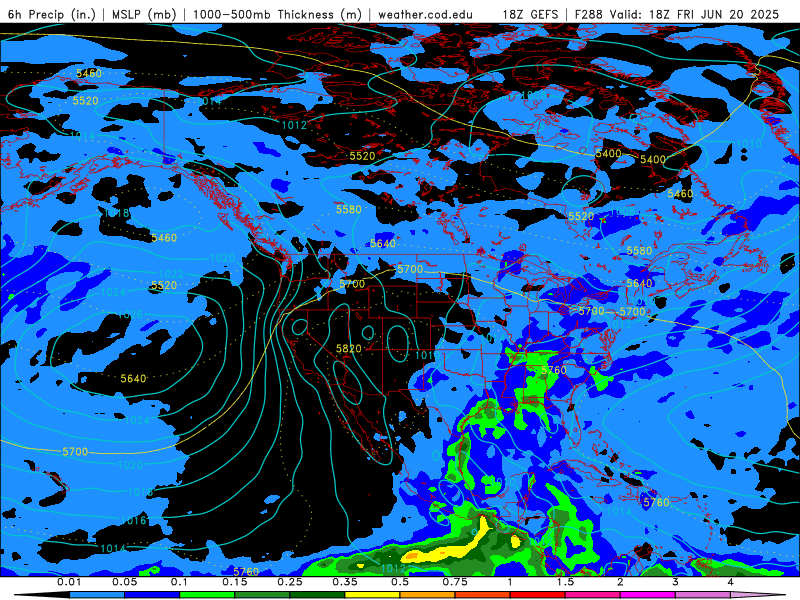Select the dark green 0.25 inch legend swatch
The height and width of the screenshot is (600, 800).
(x=317, y=595)
